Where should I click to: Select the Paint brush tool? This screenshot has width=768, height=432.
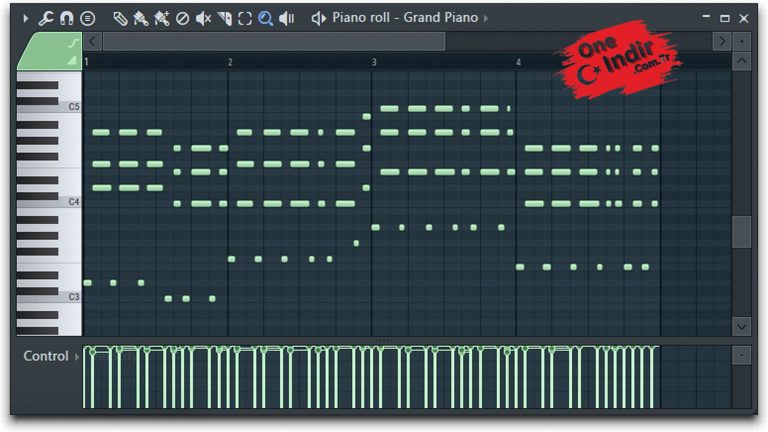click(141, 19)
